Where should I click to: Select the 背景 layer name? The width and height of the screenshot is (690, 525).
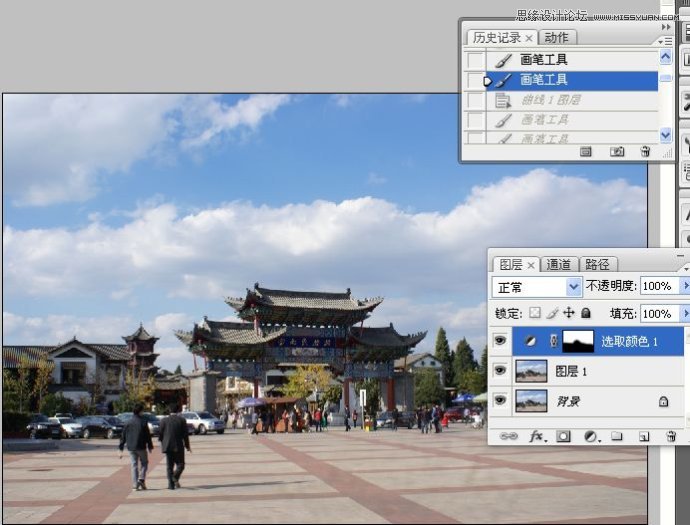click(x=568, y=401)
